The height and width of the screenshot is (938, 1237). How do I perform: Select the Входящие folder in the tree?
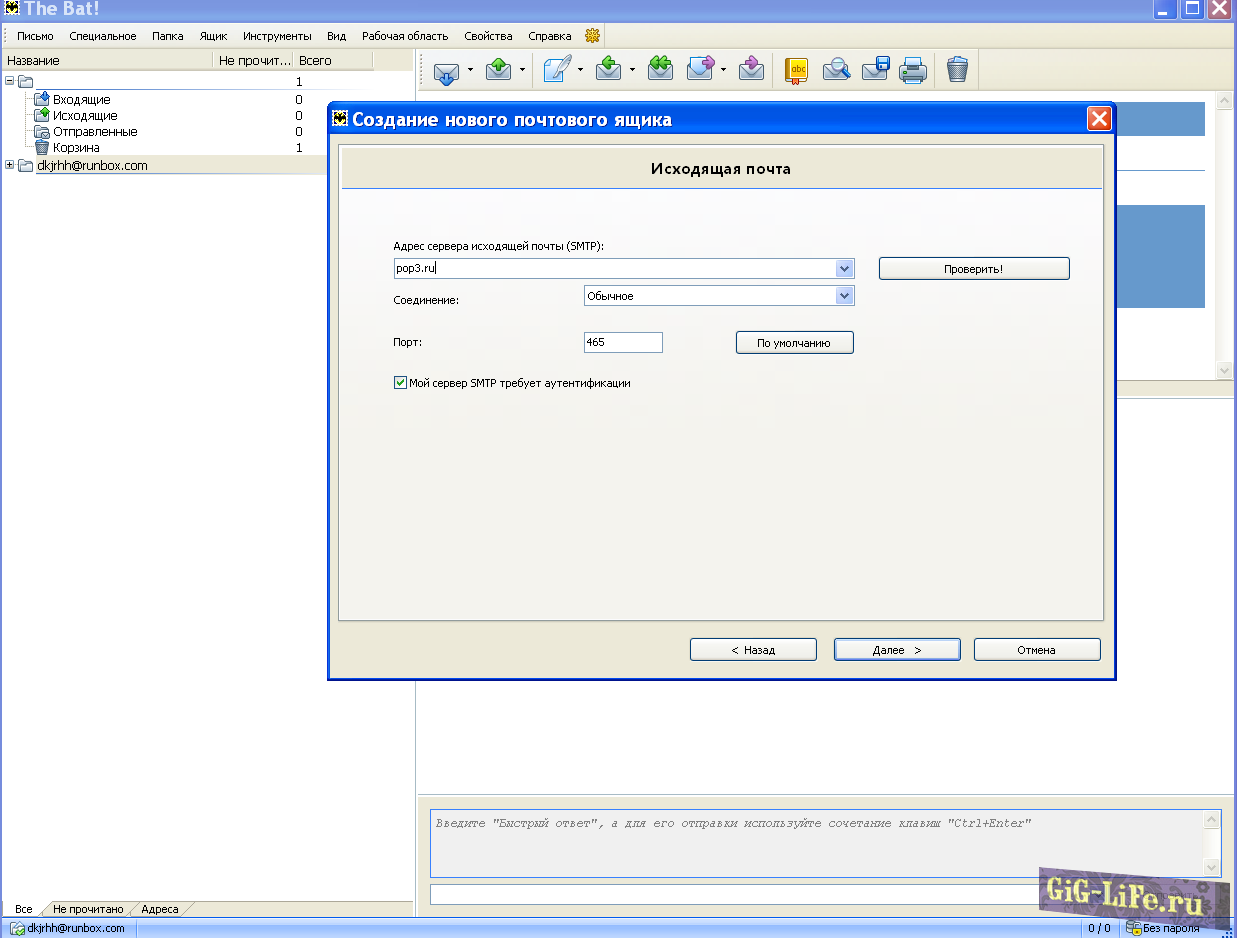coord(81,100)
